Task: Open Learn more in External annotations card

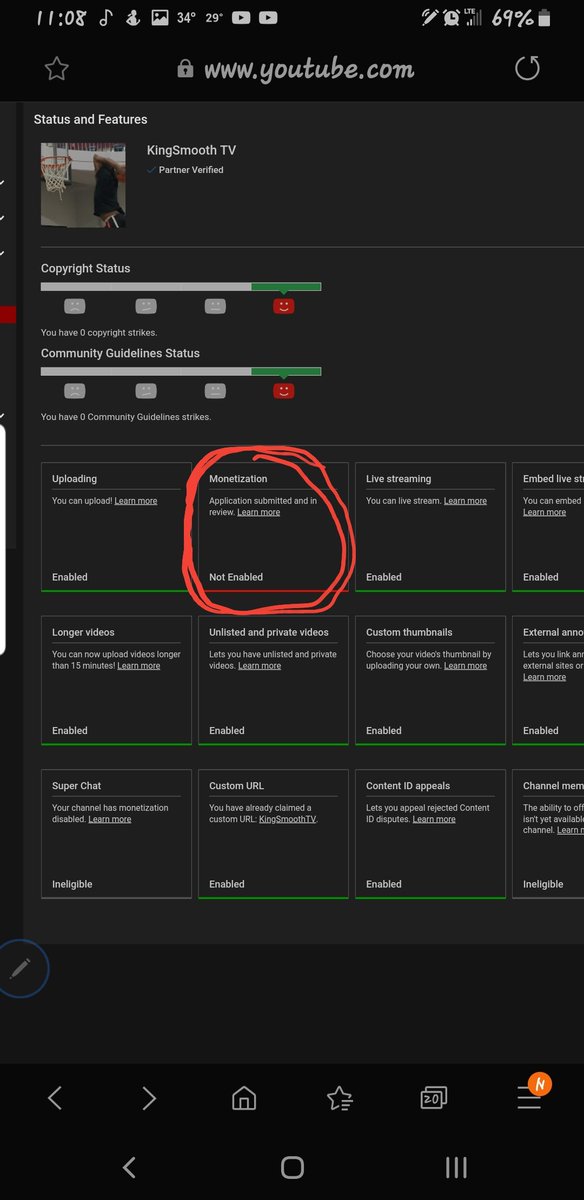Action: click(x=544, y=677)
